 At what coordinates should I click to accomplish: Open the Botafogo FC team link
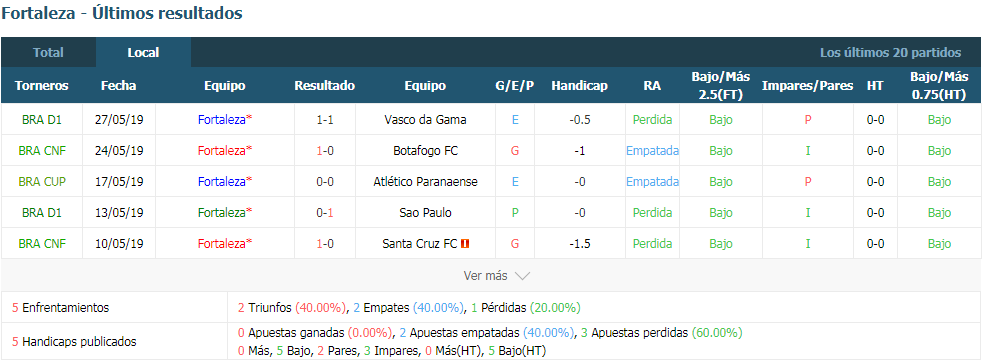pyautogui.click(x=425, y=151)
